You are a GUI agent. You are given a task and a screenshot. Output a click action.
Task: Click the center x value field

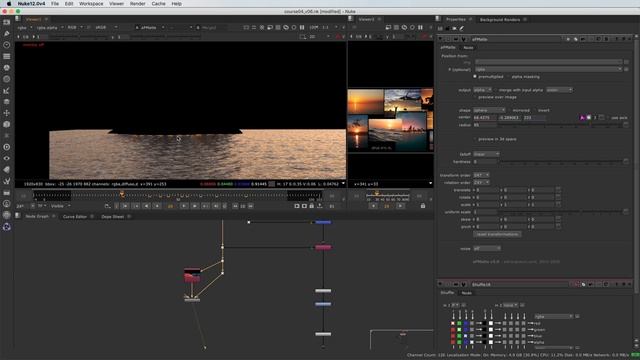pos(485,118)
